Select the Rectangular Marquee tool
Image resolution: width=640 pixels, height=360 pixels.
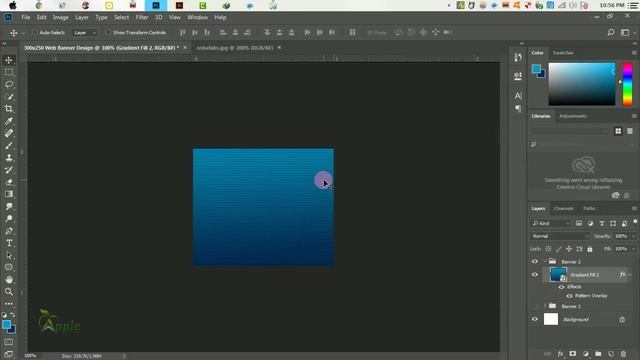click(x=9, y=72)
